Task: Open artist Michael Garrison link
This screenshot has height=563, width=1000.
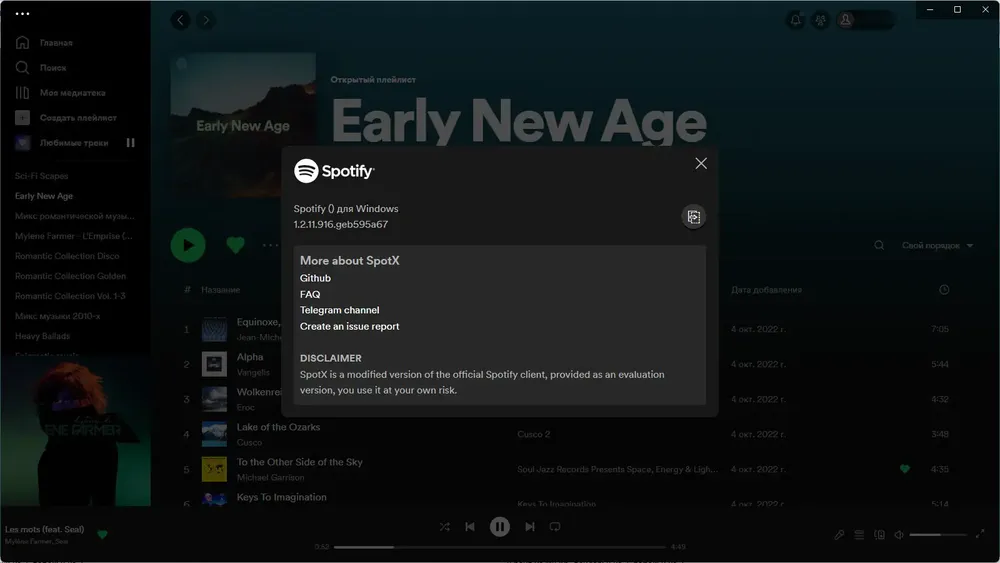Action: [270, 478]
